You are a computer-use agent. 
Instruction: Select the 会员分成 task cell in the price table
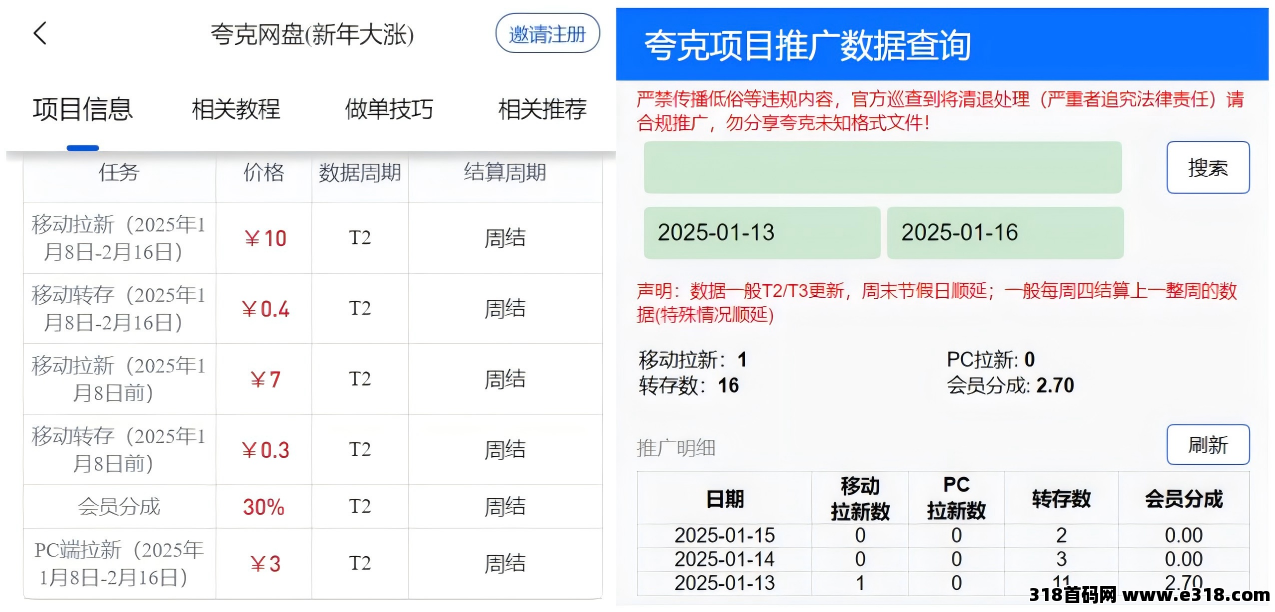point(119,507)
